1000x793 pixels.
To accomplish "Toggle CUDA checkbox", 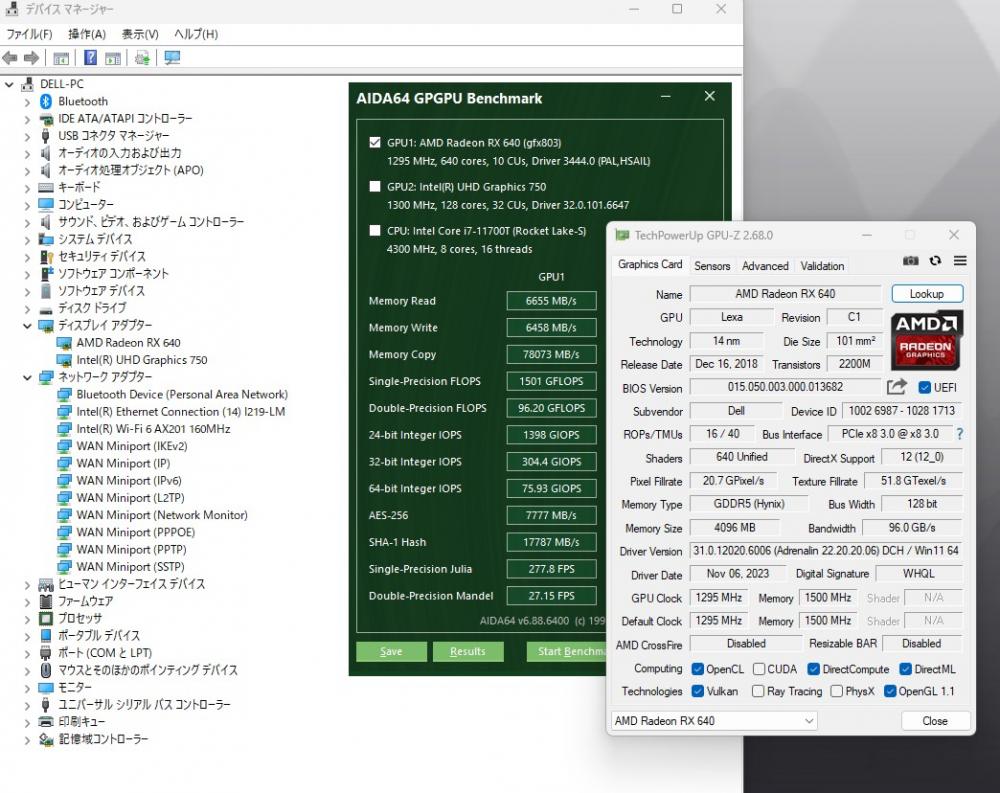I will click(x=759, y=669).
